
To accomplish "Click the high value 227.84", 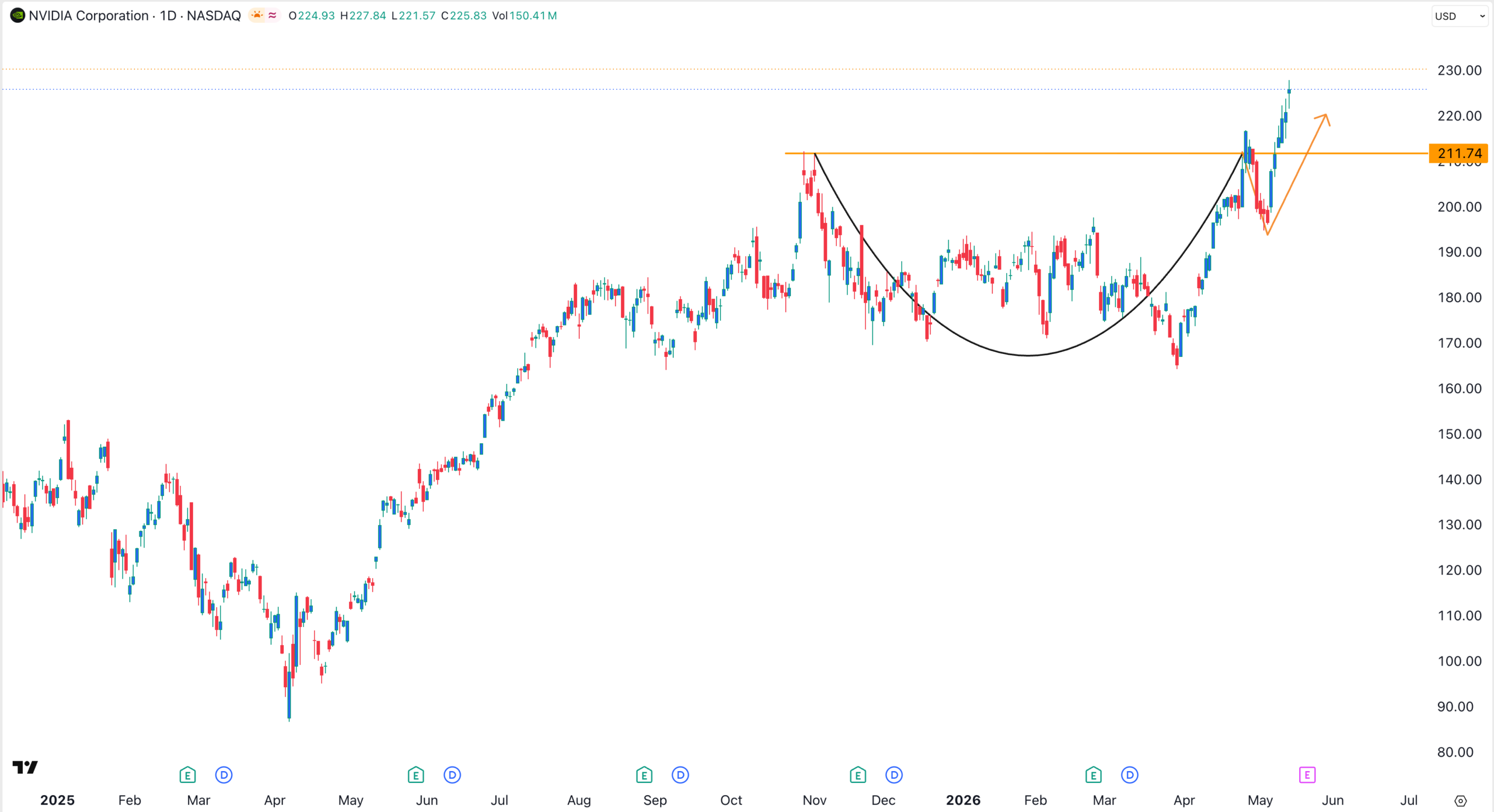I will pos(368,16).
